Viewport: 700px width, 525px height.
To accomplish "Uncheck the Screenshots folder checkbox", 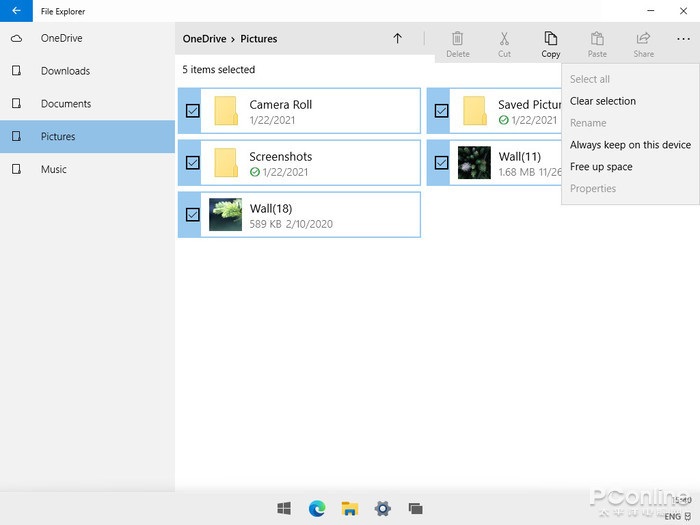I will click(x=193, y=163).
